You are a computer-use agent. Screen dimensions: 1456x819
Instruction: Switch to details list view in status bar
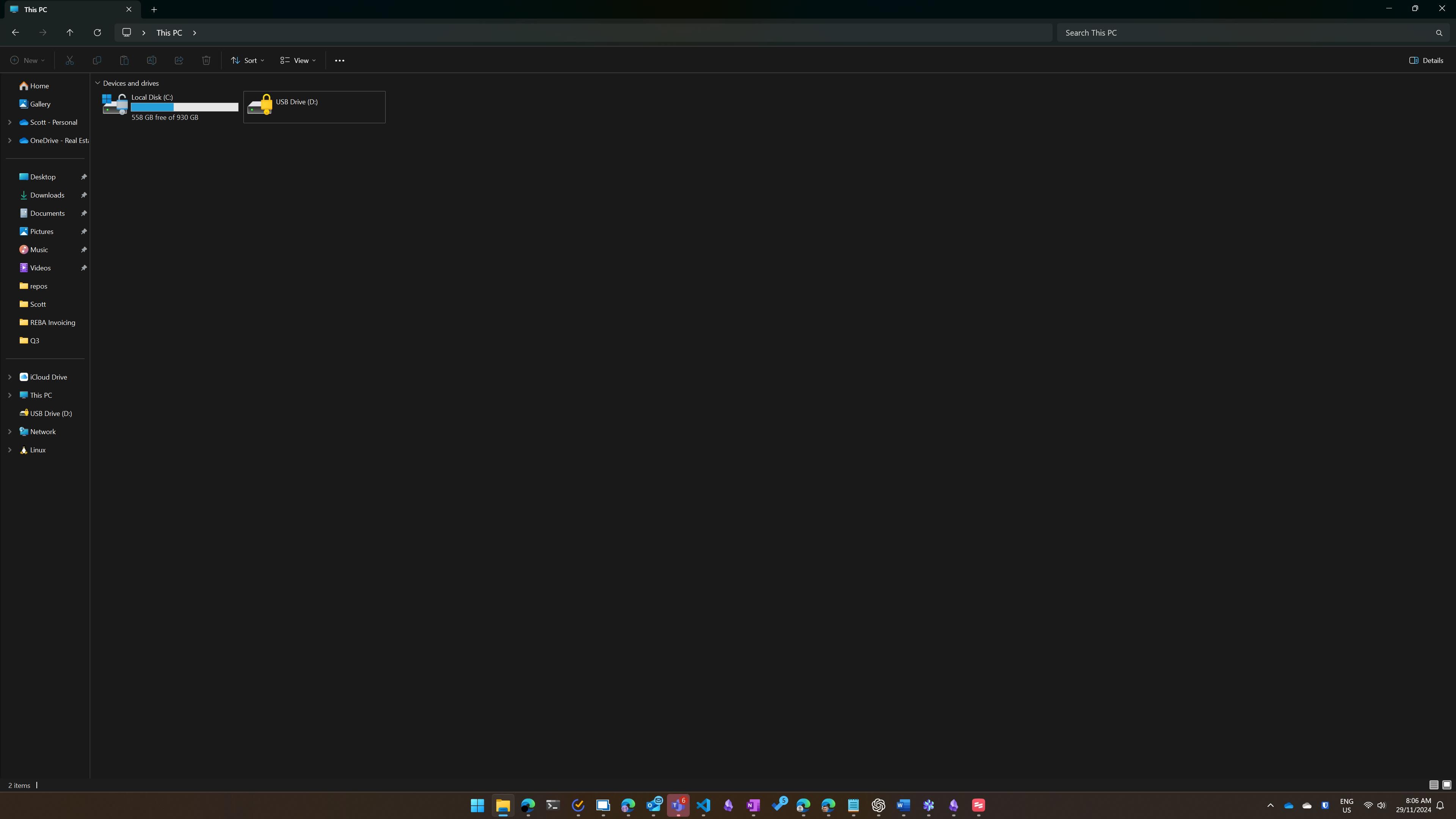click(x=1433, y=784)
